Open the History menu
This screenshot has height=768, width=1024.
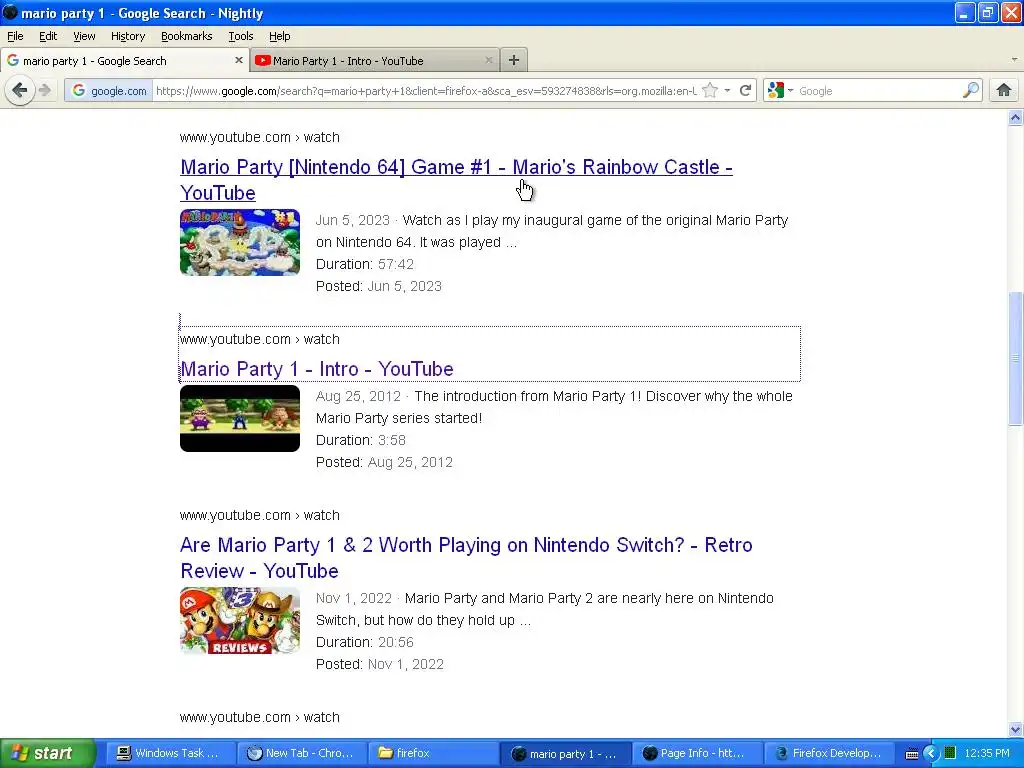[128, 36]
